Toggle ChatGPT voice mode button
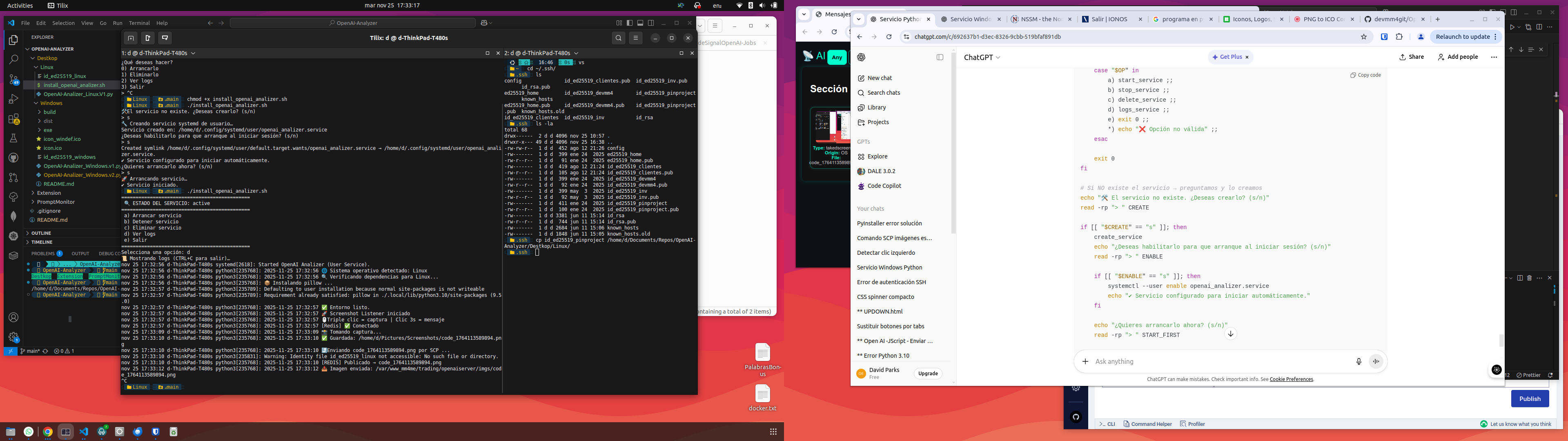1568x441 pixels. [1376, 361]
